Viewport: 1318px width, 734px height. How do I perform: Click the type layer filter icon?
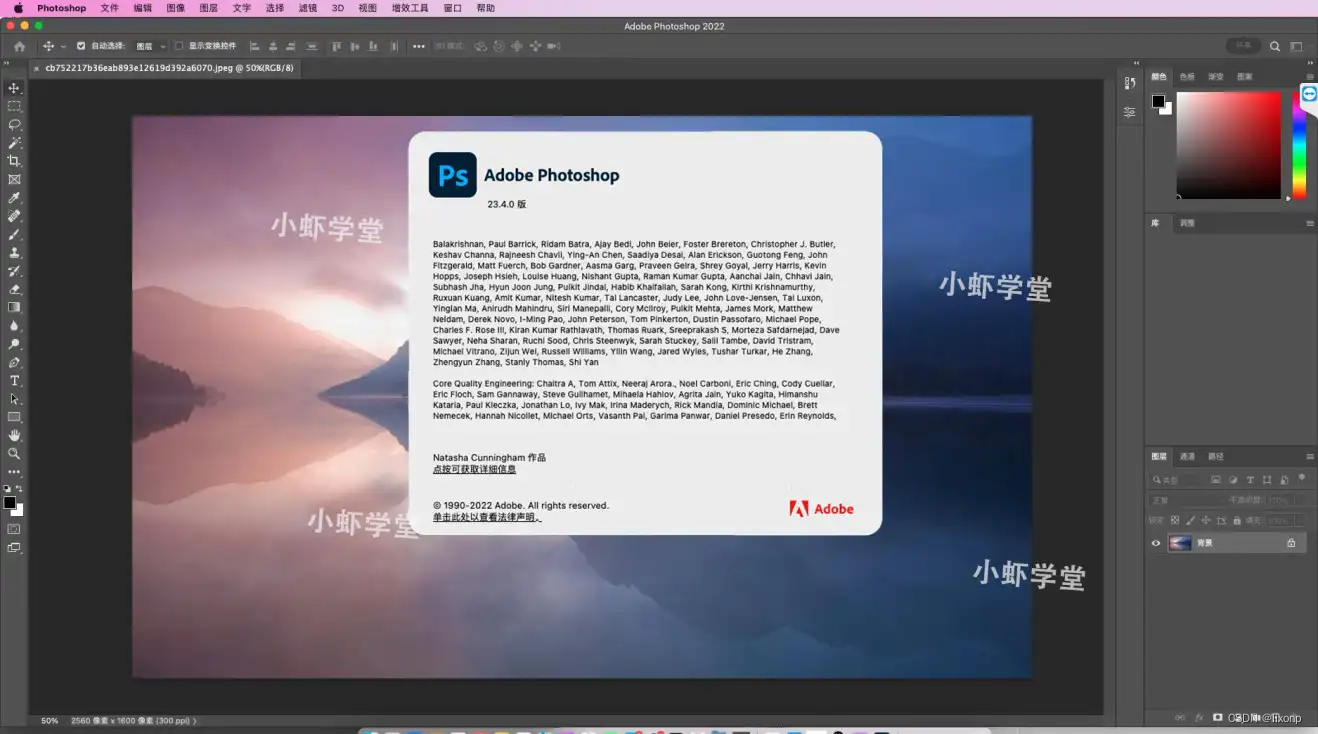click(x=1250, y=480)
